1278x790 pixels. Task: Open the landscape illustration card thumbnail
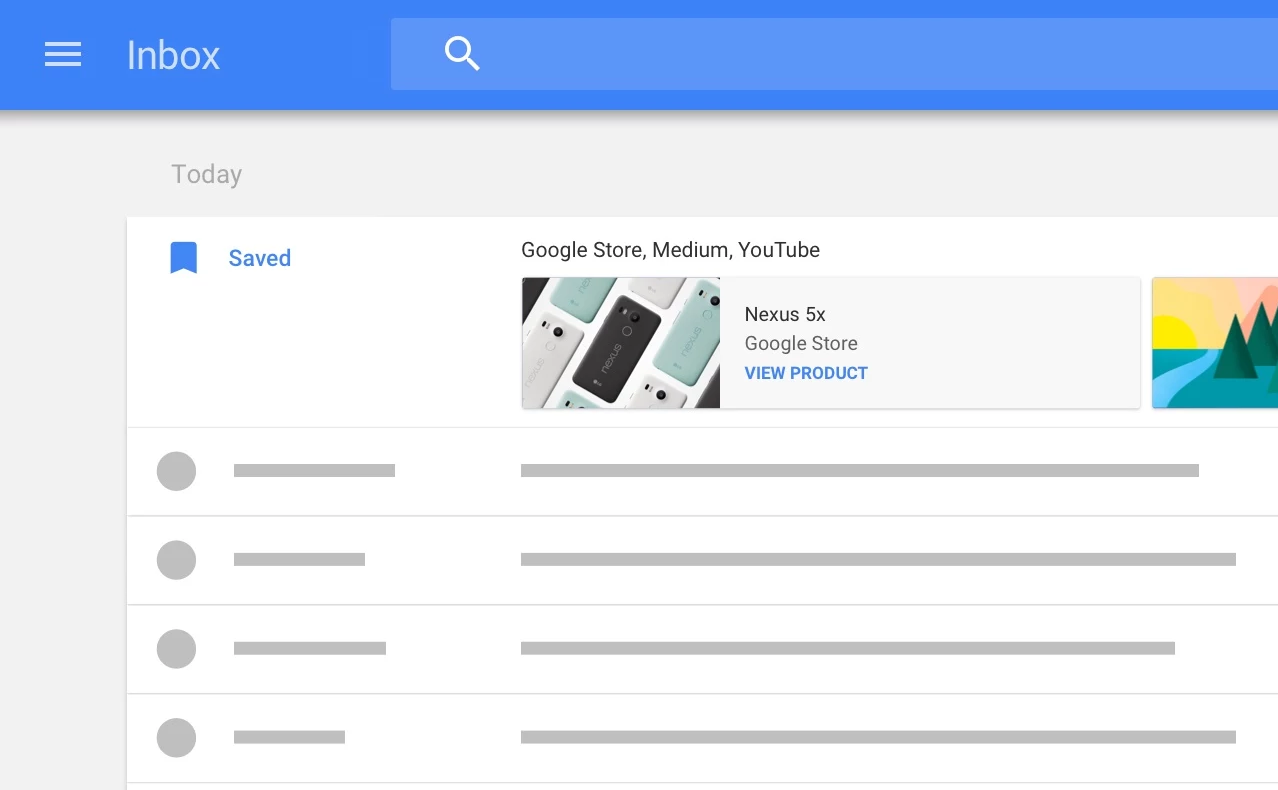pos(1215,343)
